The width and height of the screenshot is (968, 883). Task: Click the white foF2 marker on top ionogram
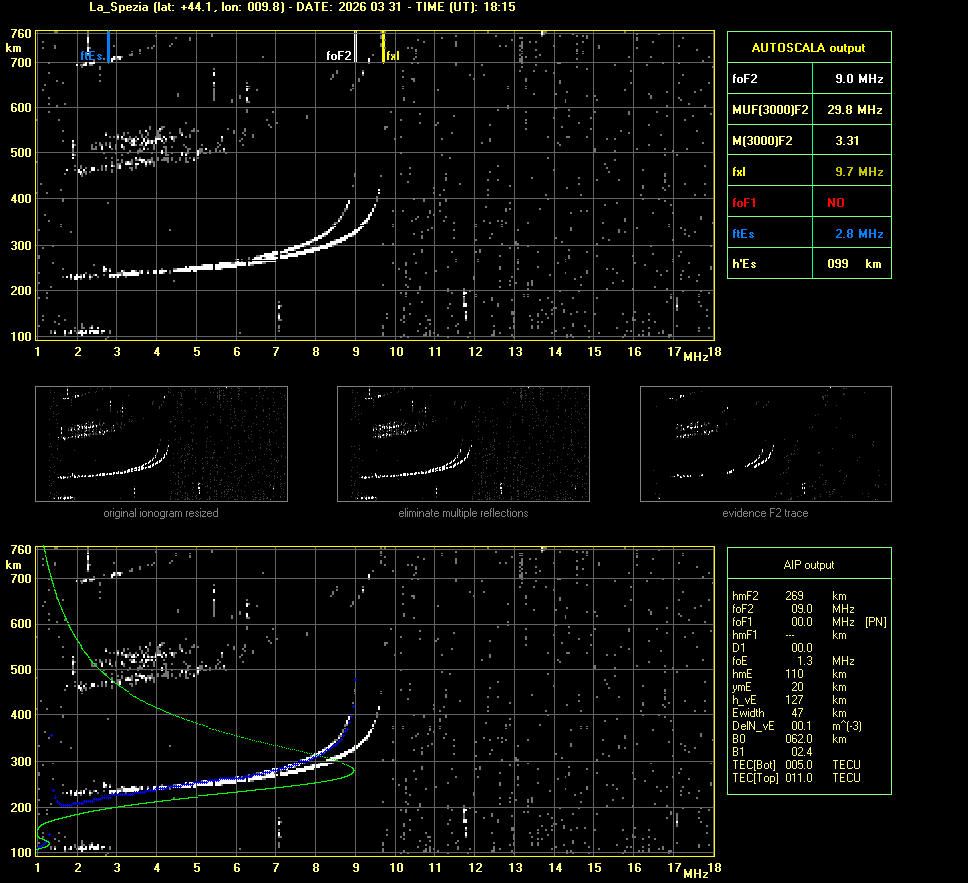[355, 47]
